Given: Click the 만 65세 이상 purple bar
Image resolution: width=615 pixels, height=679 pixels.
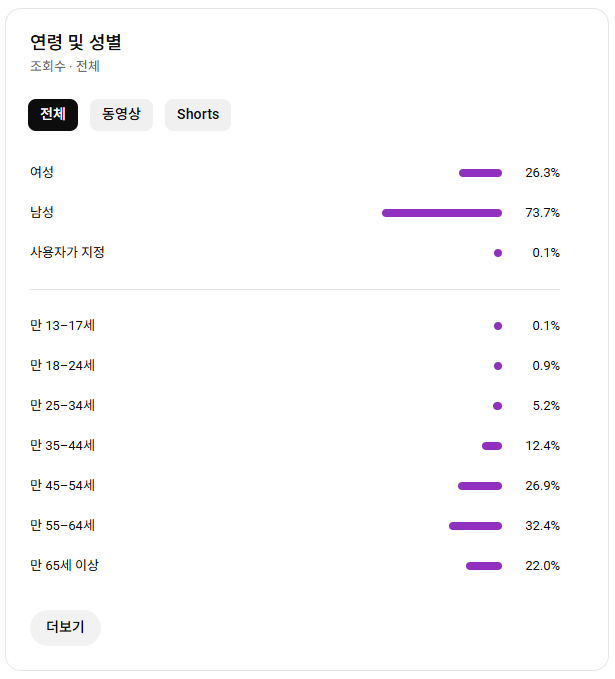Looking at the screenshot, I should (484, 566).
